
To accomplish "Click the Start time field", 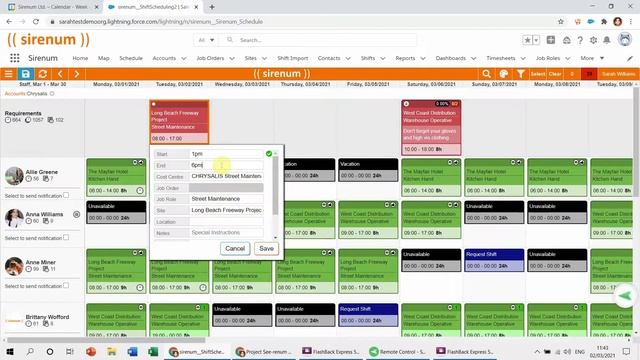I will (x=226, y=154).
